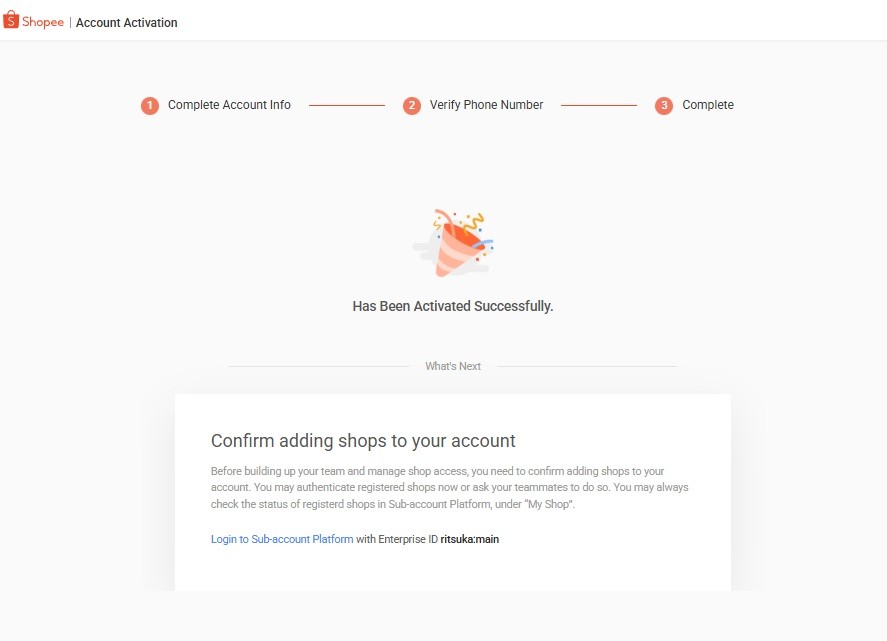Click the What's Next divider label
Screen dimensions: 887x641
point(453,366)
